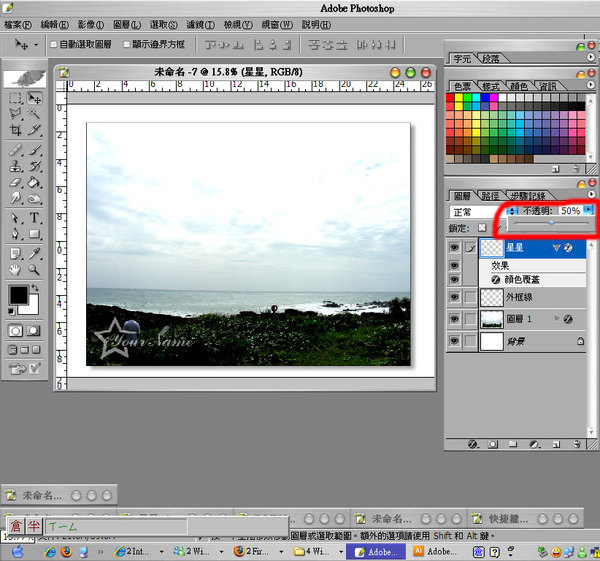Select the Eyedropper tool

(x=34, y=253)
